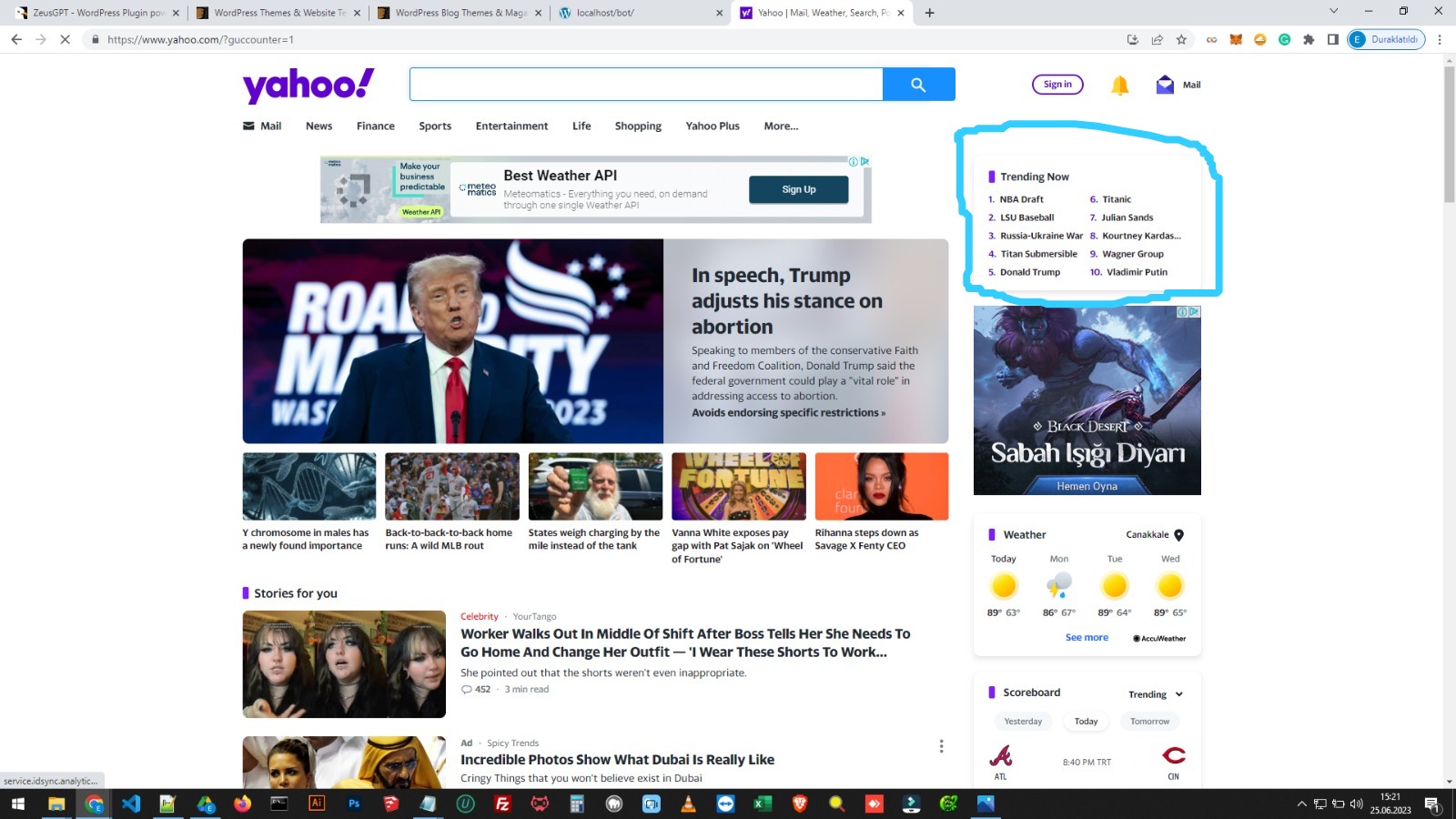Open Excel from the taskbar

(x=763, y=804)
